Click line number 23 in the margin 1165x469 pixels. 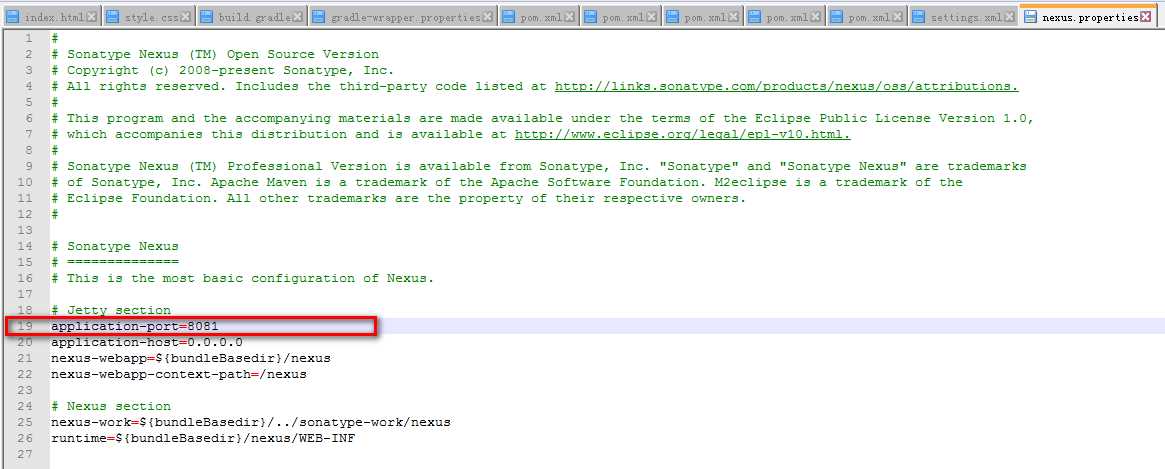click(25, 390)
